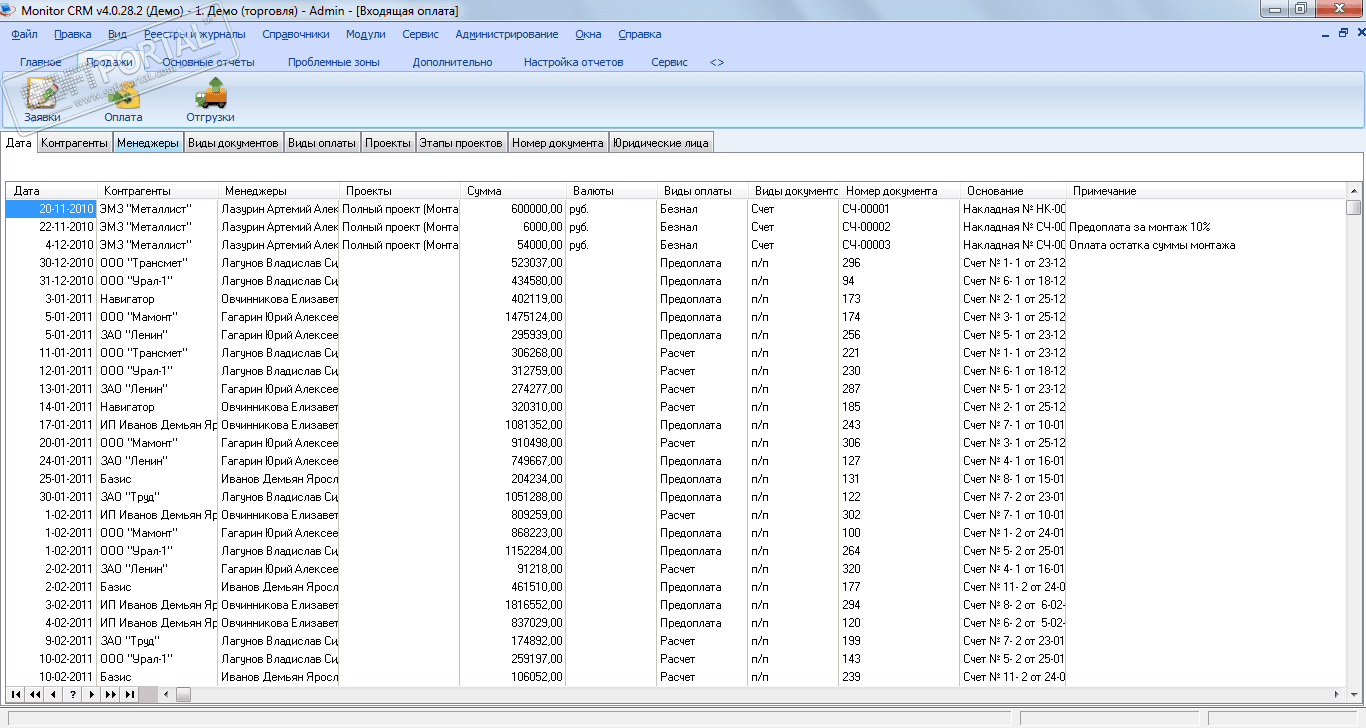
Task: Jump to first record navigation button
Action: 15,694
